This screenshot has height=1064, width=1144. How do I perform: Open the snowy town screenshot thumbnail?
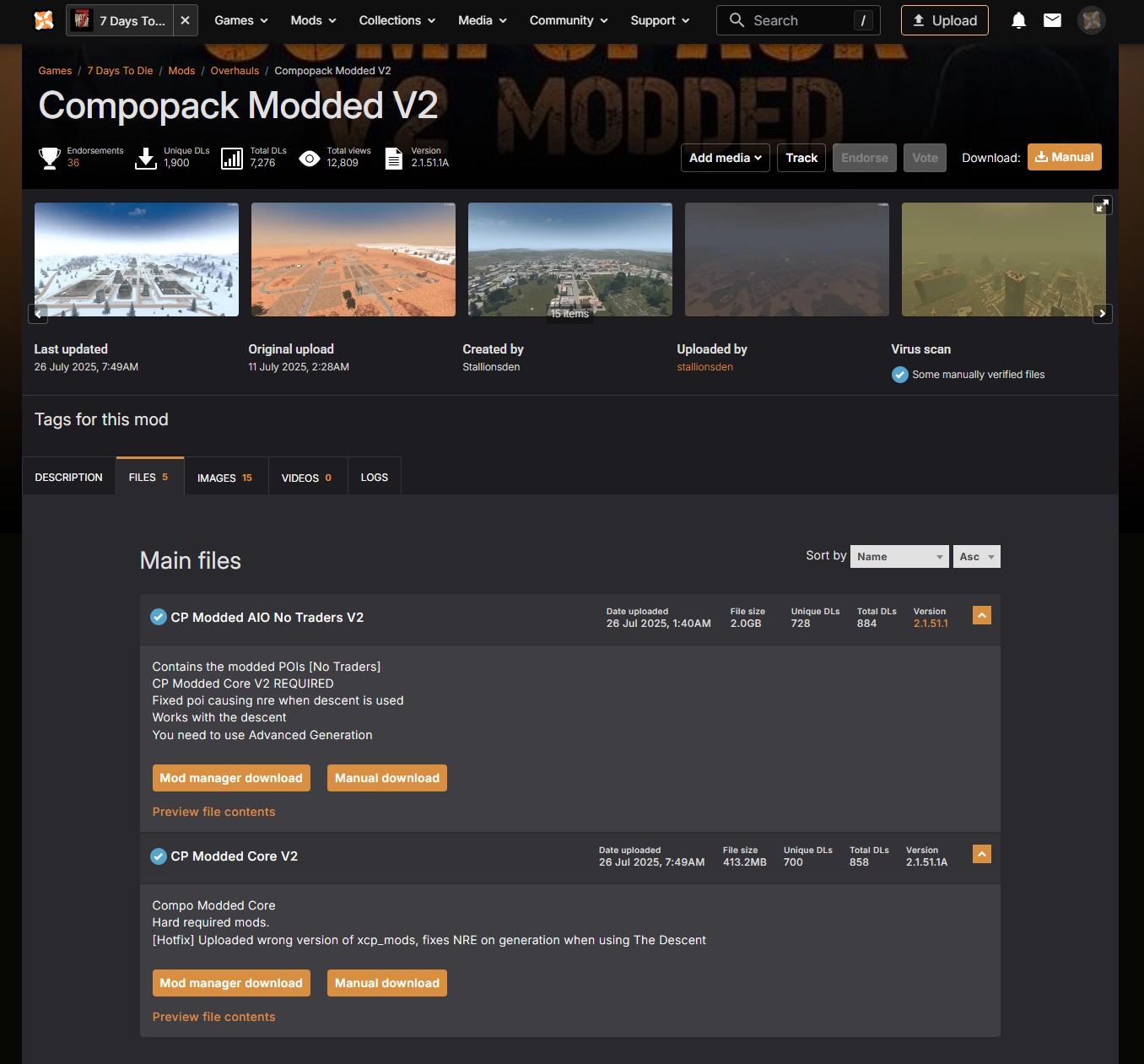(x=137, y=260)
